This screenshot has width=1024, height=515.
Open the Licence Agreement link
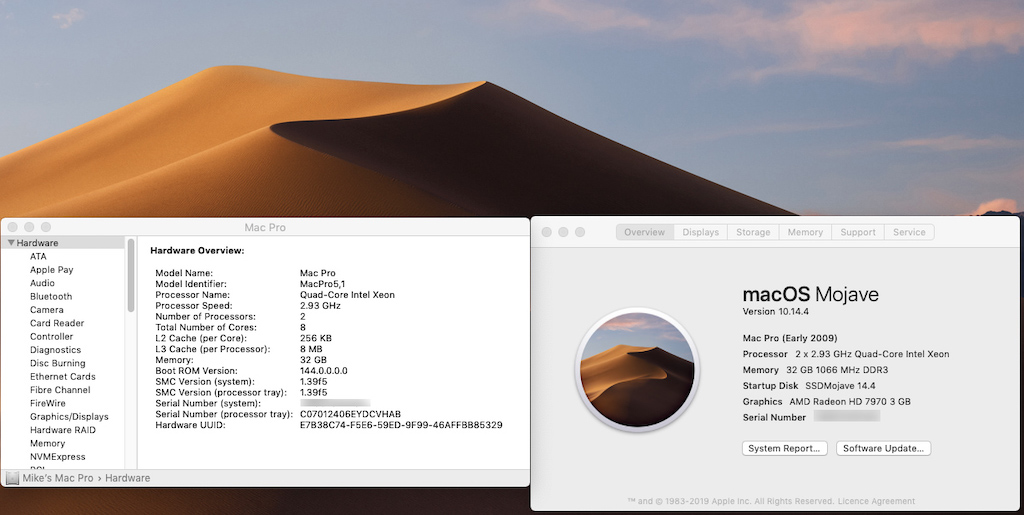pos(876,501)
